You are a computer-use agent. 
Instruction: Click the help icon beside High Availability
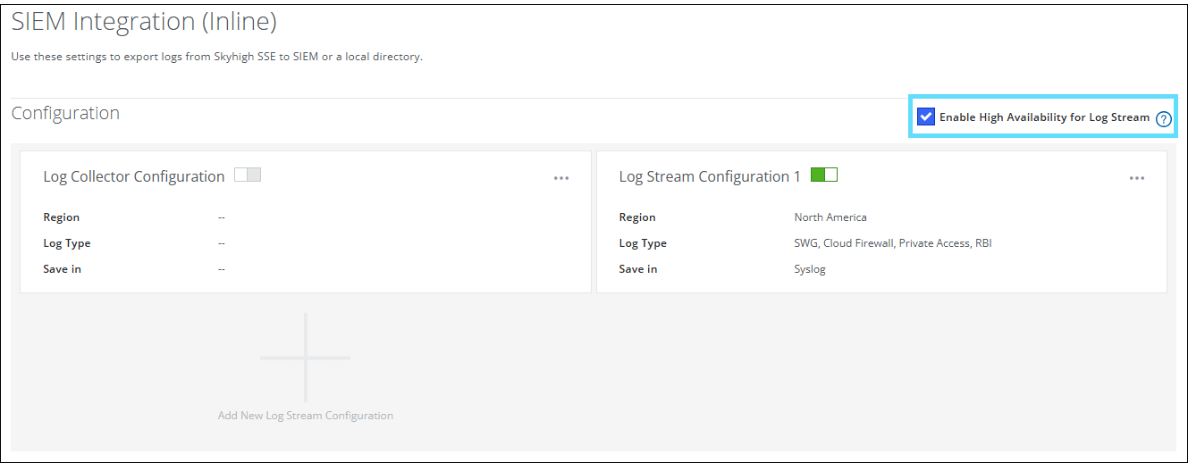pyautogui.click(x=1163, y=118)
